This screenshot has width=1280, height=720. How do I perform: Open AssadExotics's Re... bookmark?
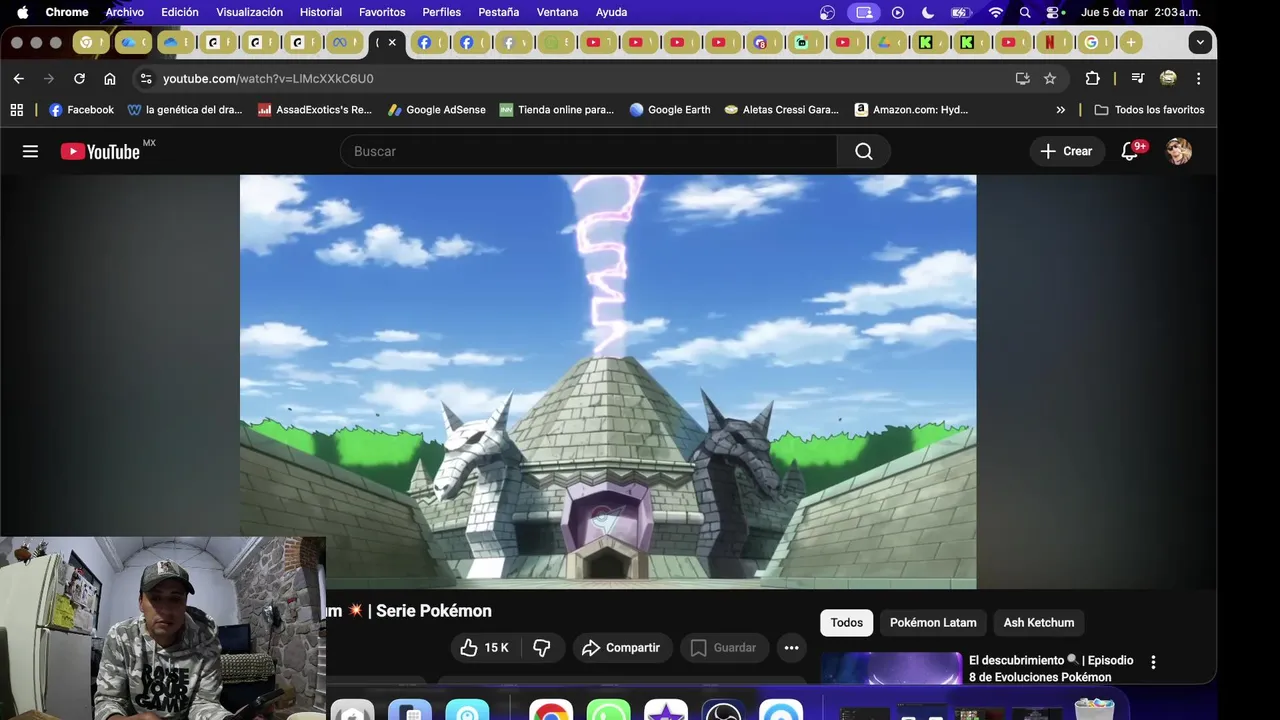pos(315,110)
